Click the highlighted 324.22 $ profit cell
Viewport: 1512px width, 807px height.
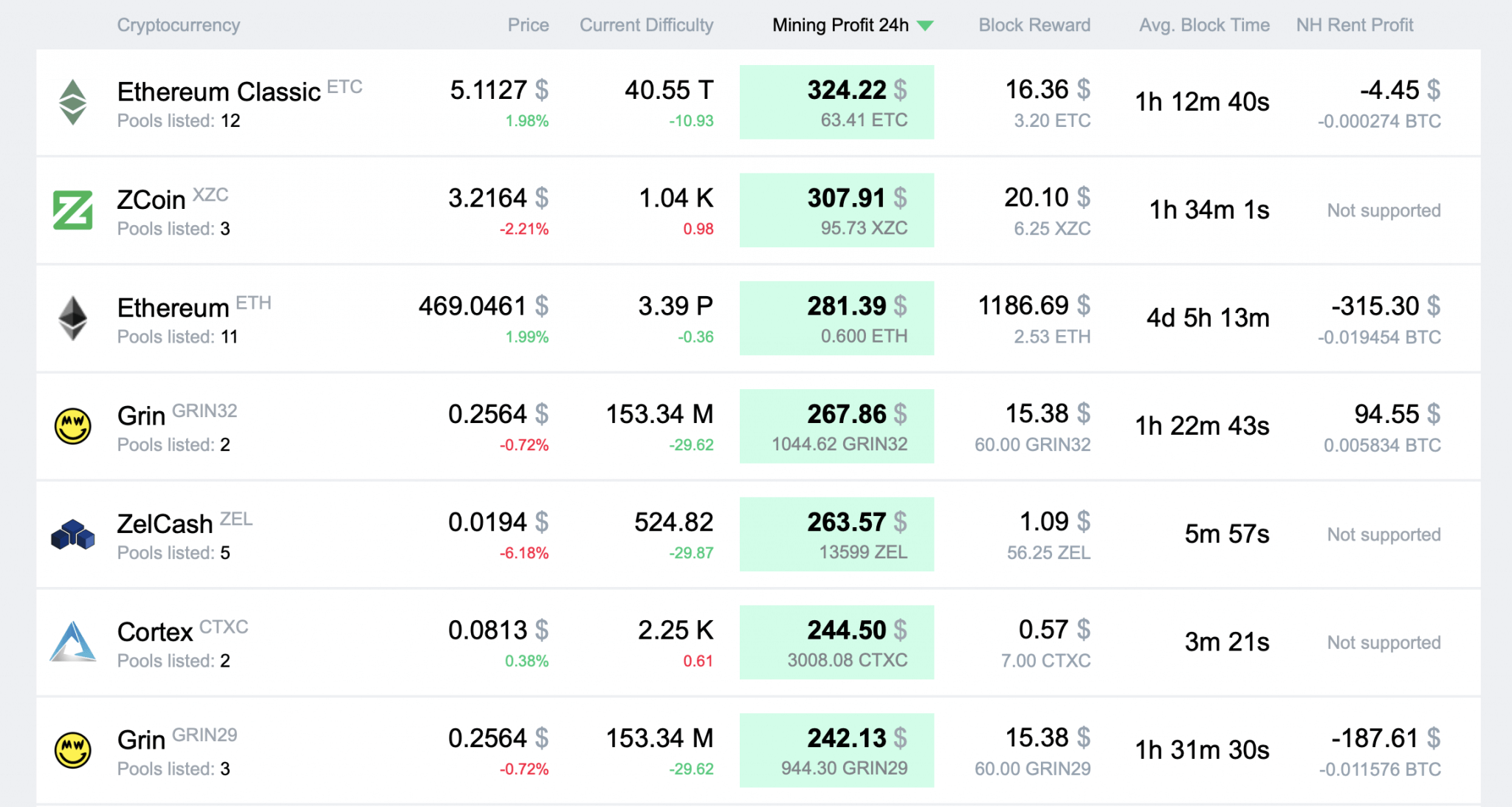tap(836, 101)
